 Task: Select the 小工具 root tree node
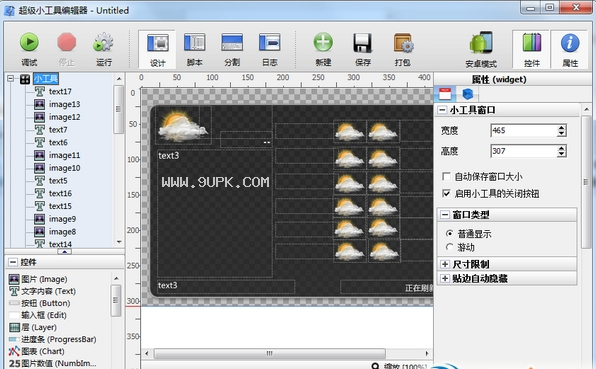(x=46, y=79)
